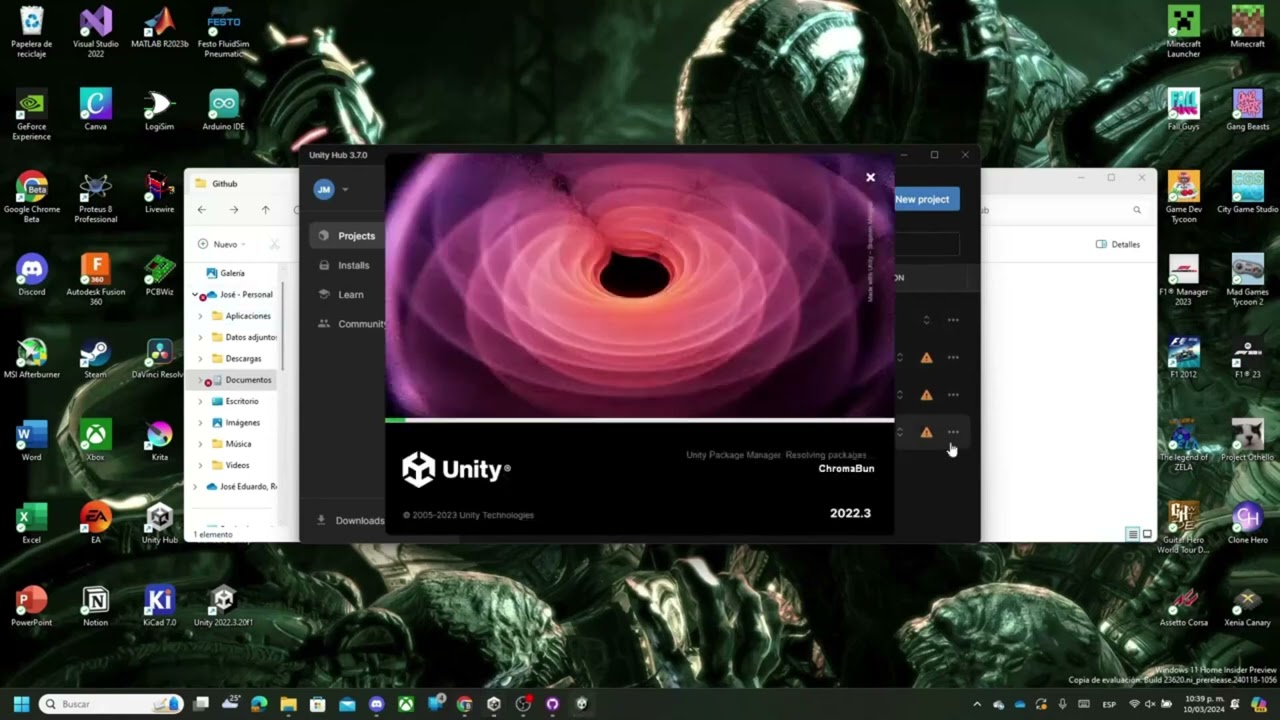This screenshot has height=720, width=1280.
Task: Go forward in the Github Explorer window
Action: (234, 210)
